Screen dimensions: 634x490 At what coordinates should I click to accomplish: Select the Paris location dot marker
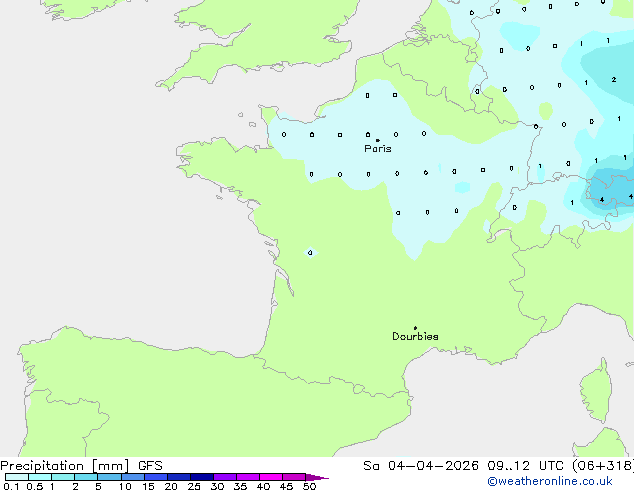[378, 140]
